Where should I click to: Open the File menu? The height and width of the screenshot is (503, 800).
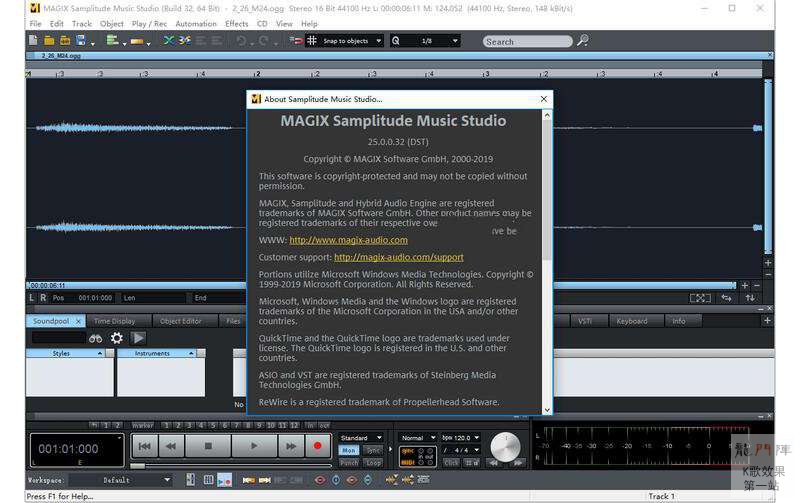pos(35,23)
